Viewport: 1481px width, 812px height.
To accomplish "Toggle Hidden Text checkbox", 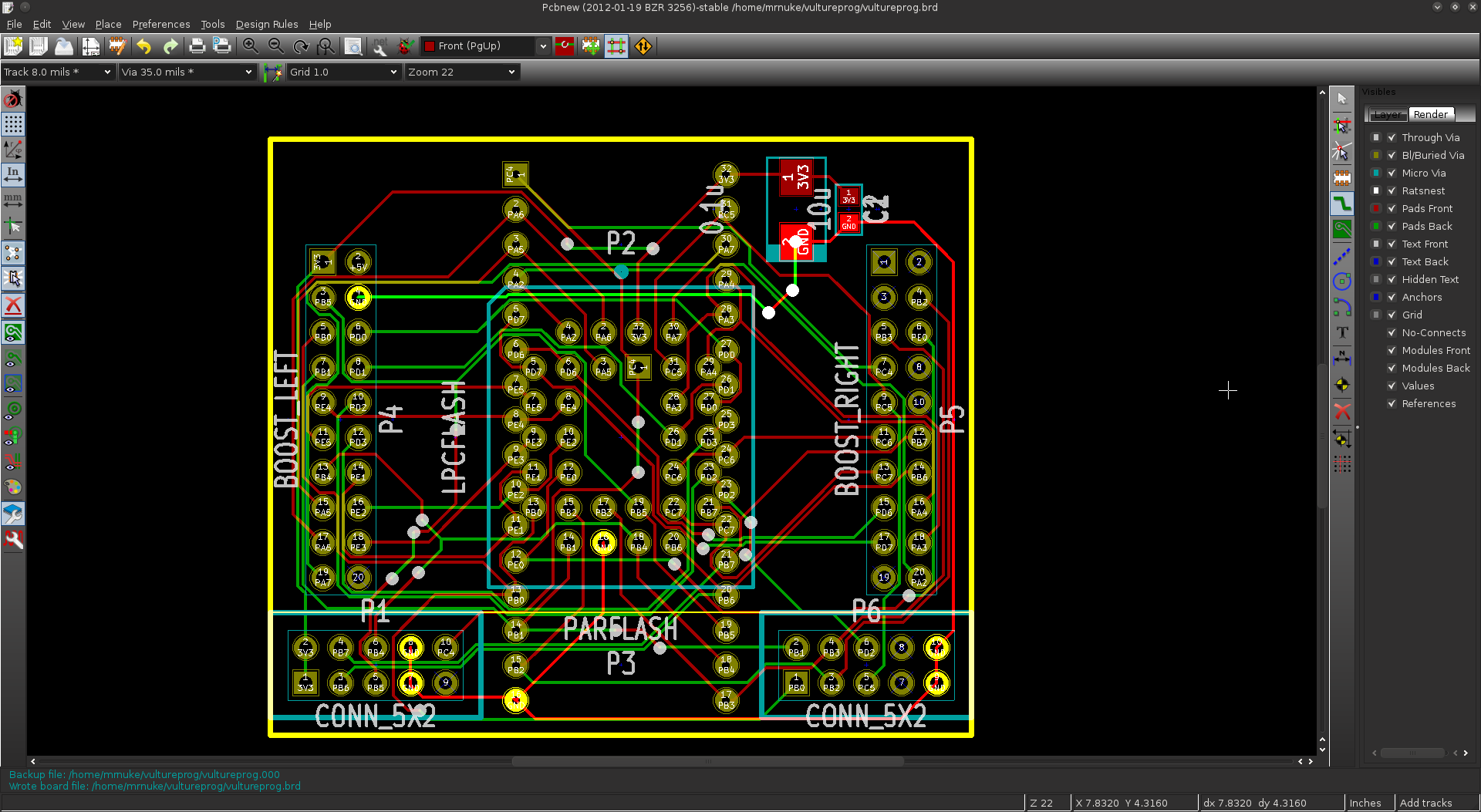I will click(x=1392, y=279).
